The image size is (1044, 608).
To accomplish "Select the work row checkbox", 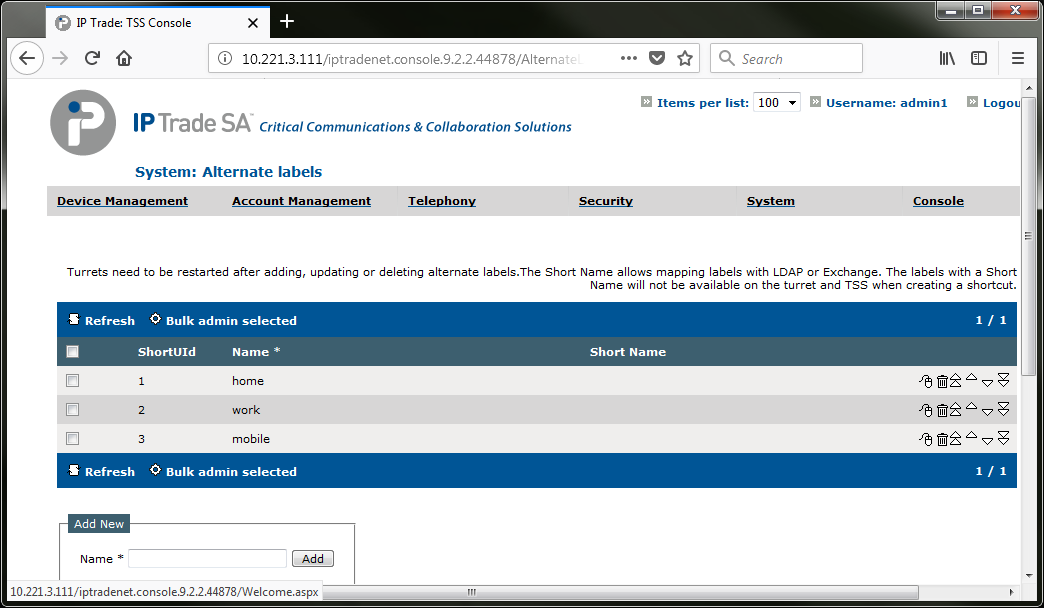I will pyautogui.click(x=73, y=410).
